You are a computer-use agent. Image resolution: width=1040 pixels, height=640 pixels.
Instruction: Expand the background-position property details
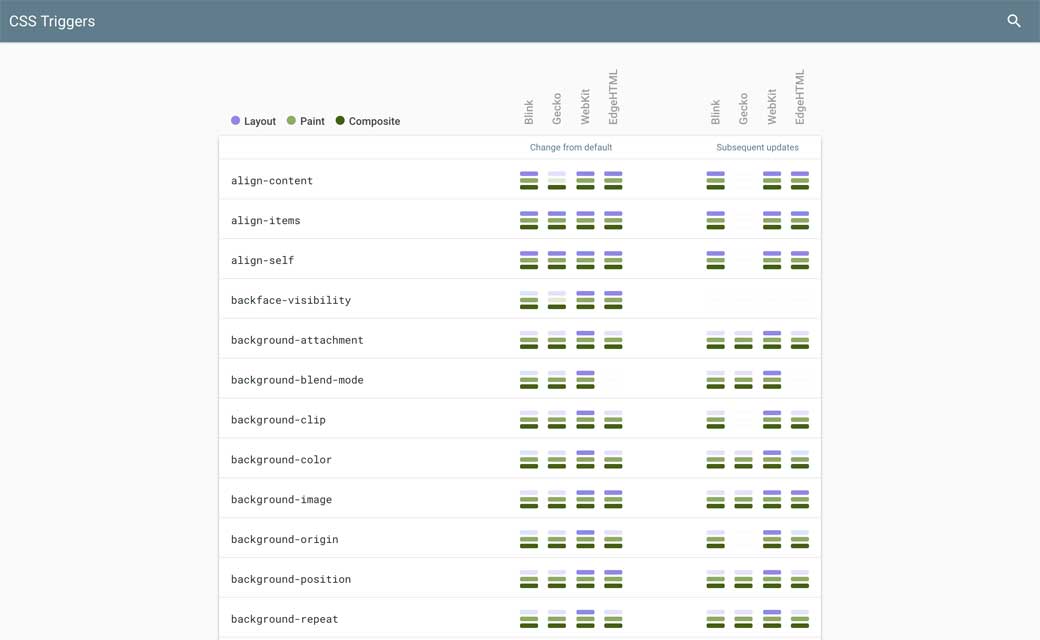point(290,579)
